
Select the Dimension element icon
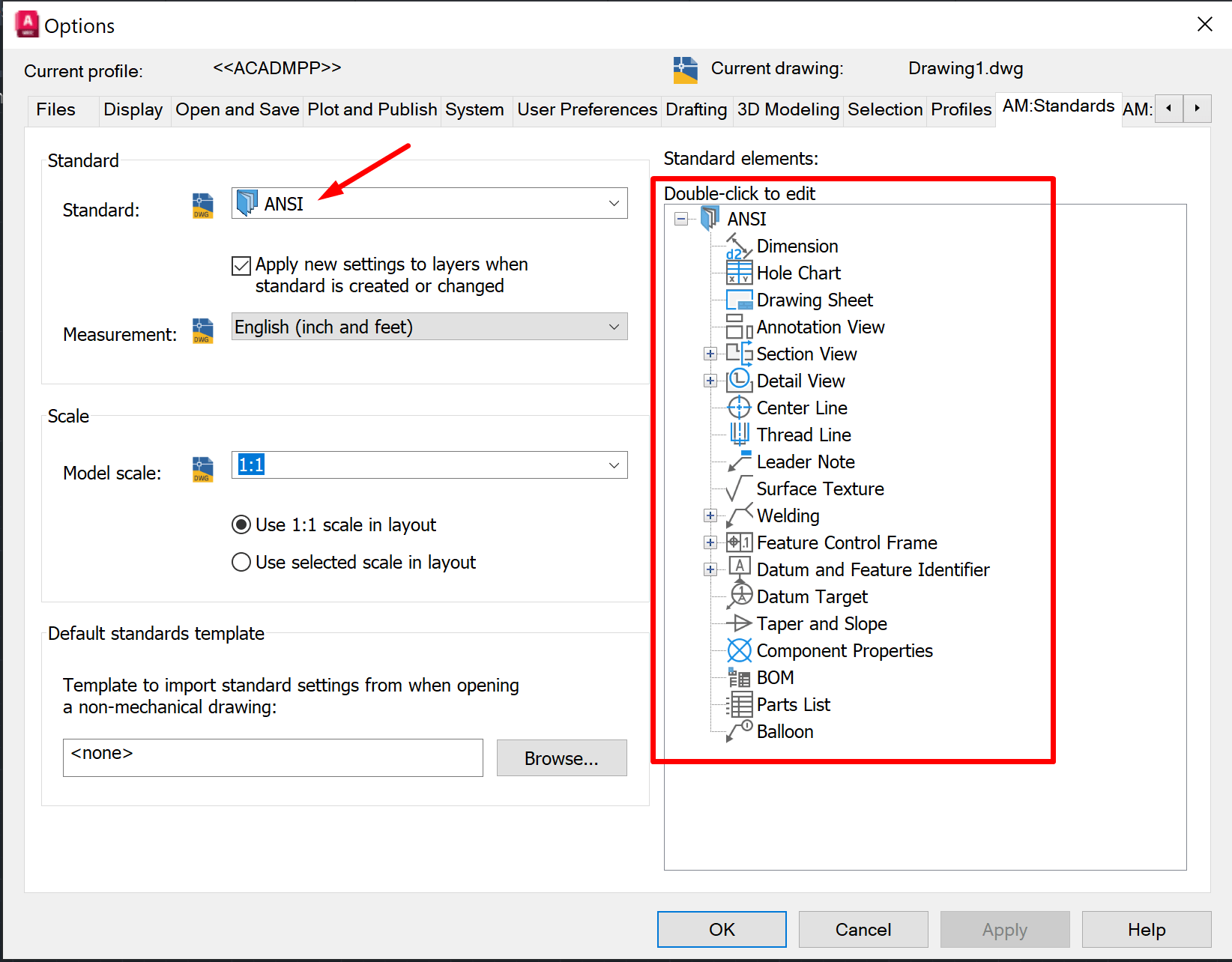point(739,246)
